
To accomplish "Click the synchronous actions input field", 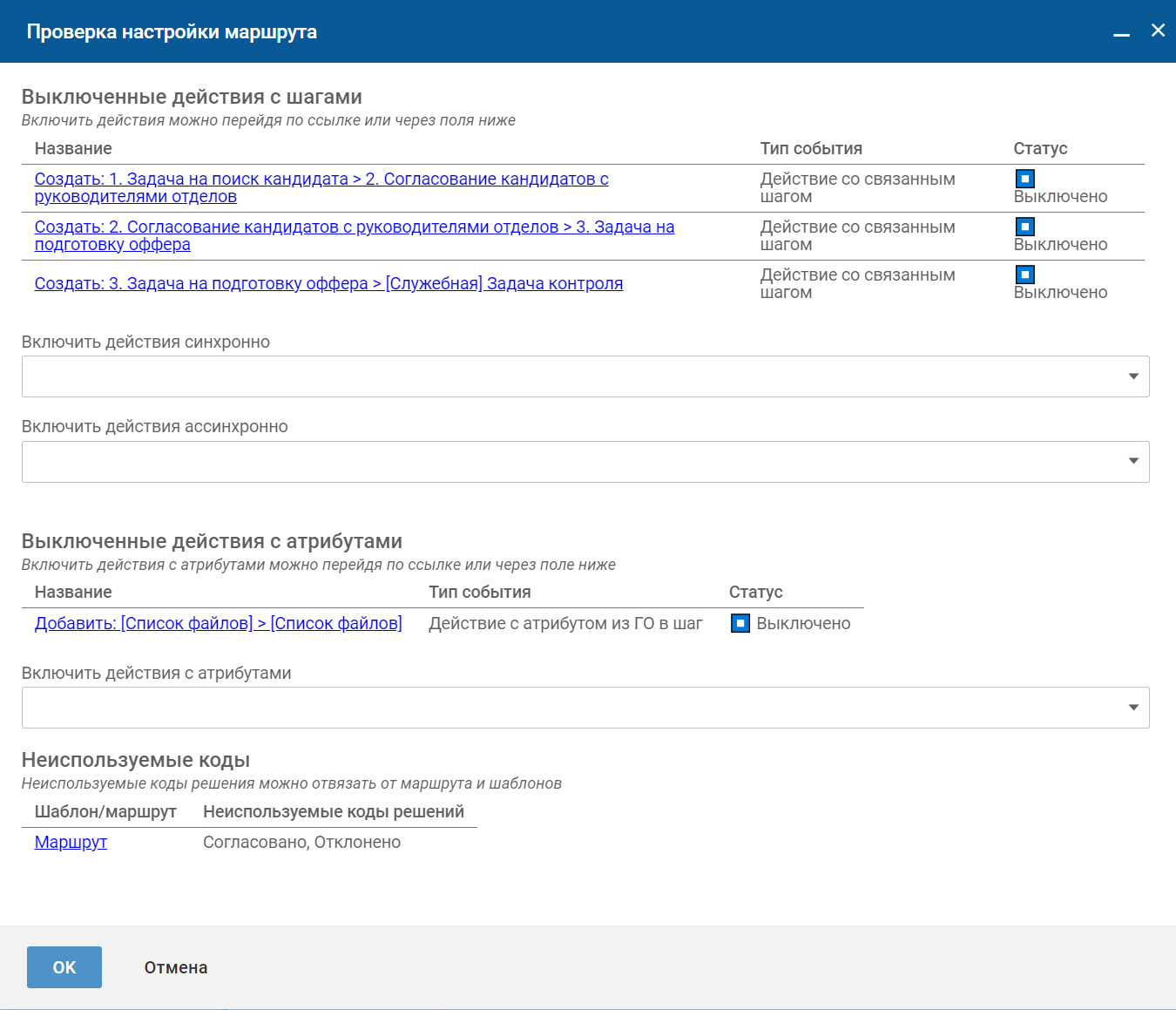I will [x=566, y=376].
